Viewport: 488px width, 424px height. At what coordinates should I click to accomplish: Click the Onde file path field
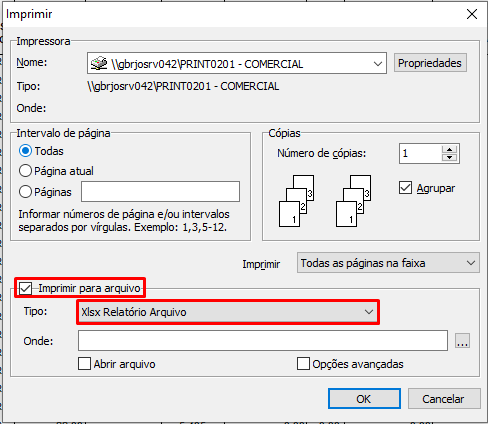[263, 341]
